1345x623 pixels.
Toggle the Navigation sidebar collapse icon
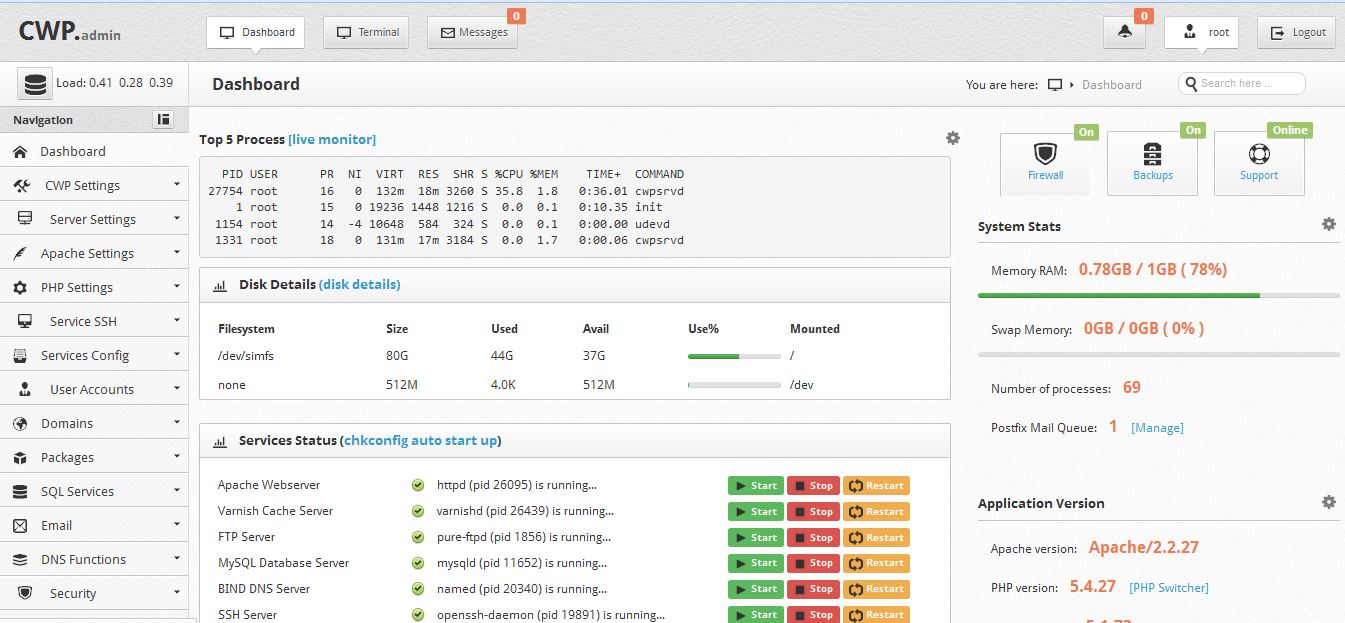pos(163,120)
